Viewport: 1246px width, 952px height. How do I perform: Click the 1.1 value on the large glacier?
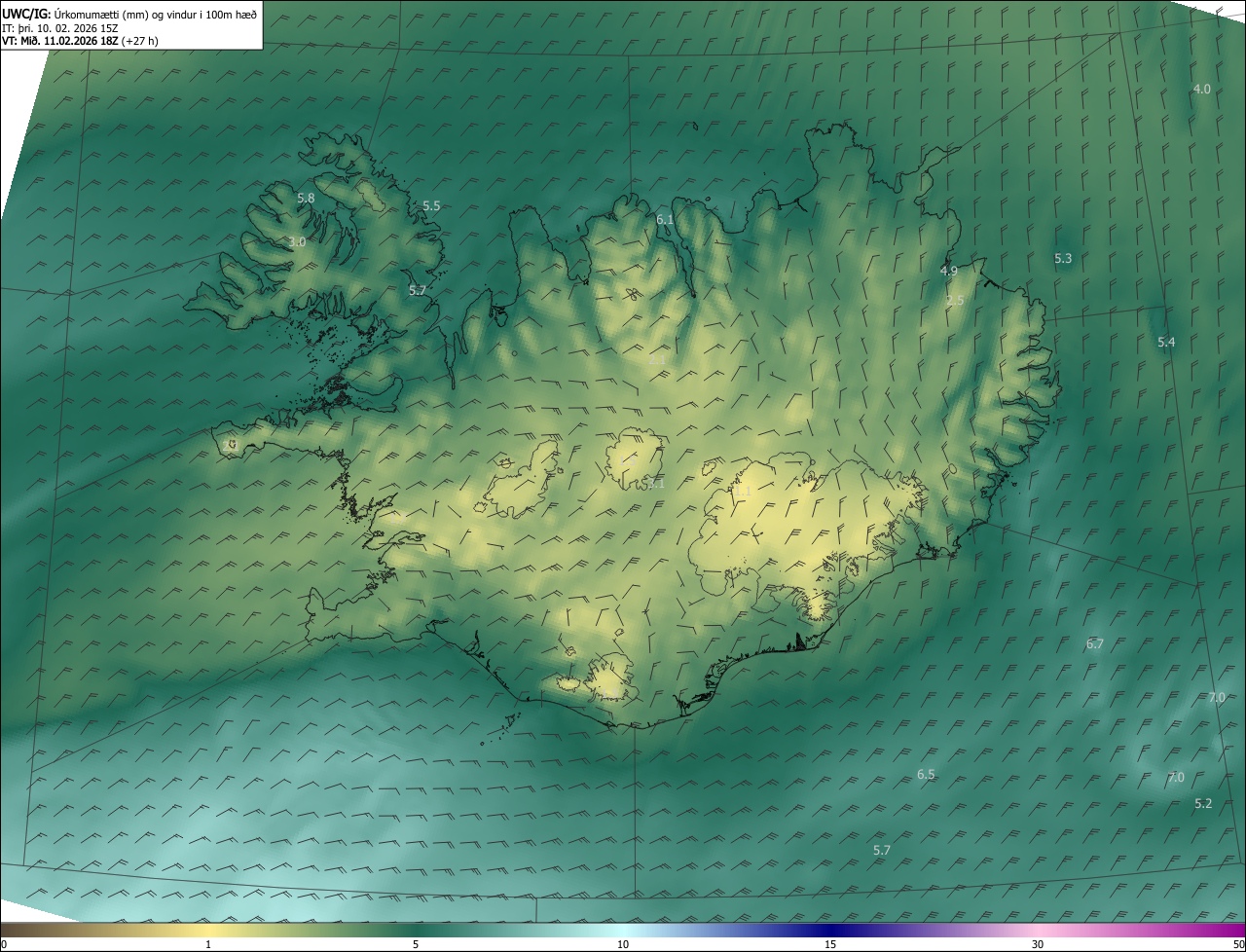(x=742, y=493)
